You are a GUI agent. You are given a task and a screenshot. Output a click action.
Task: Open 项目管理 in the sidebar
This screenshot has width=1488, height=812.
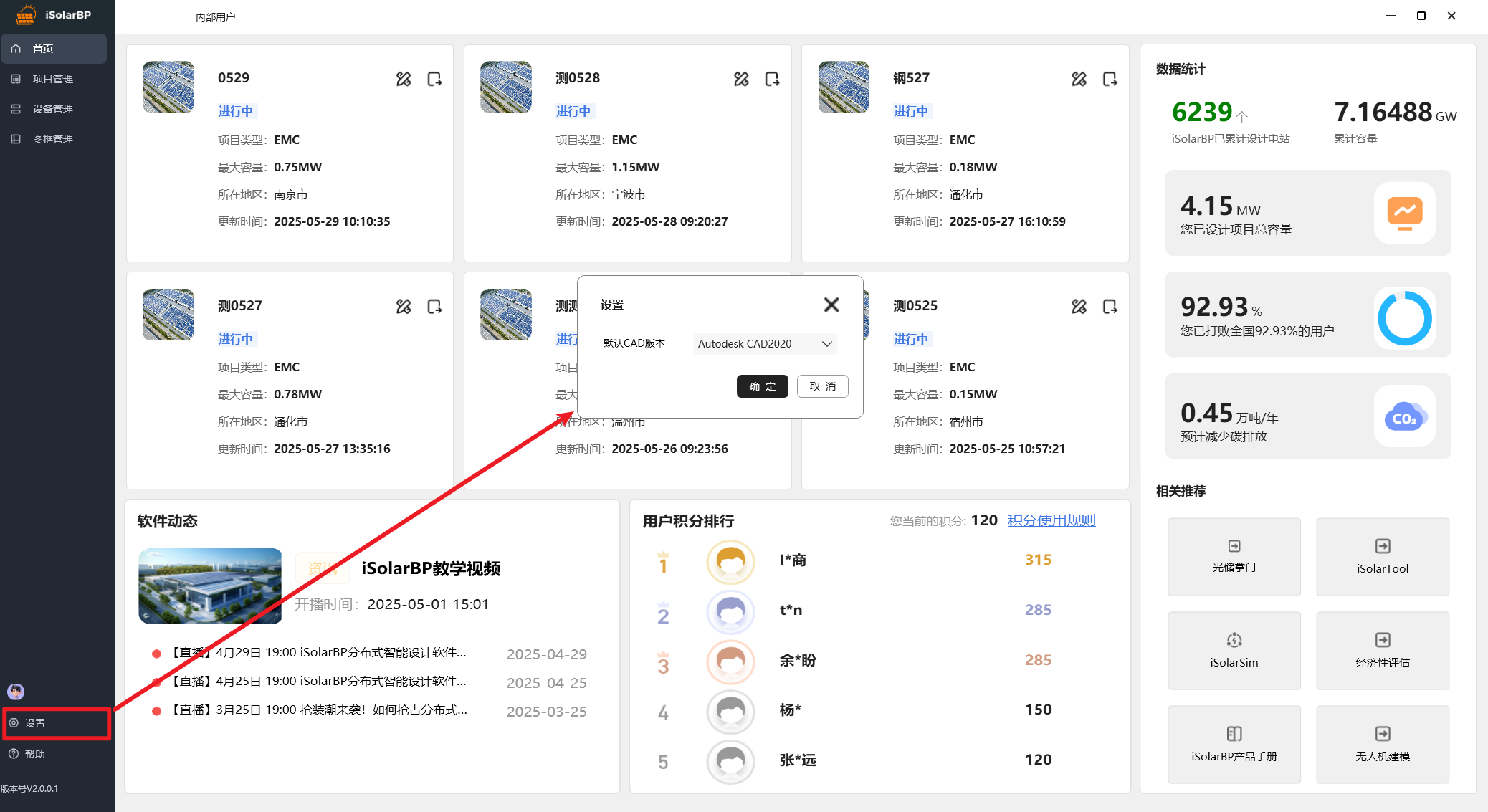[52, 79]
